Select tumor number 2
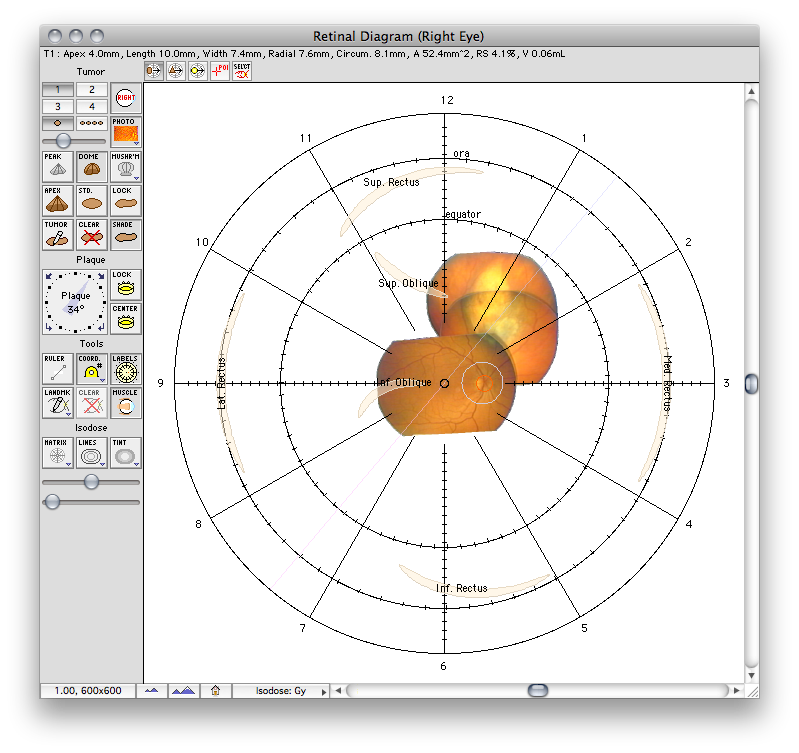The width and height of the screenshot is (799, 753). tap(92, 90)
